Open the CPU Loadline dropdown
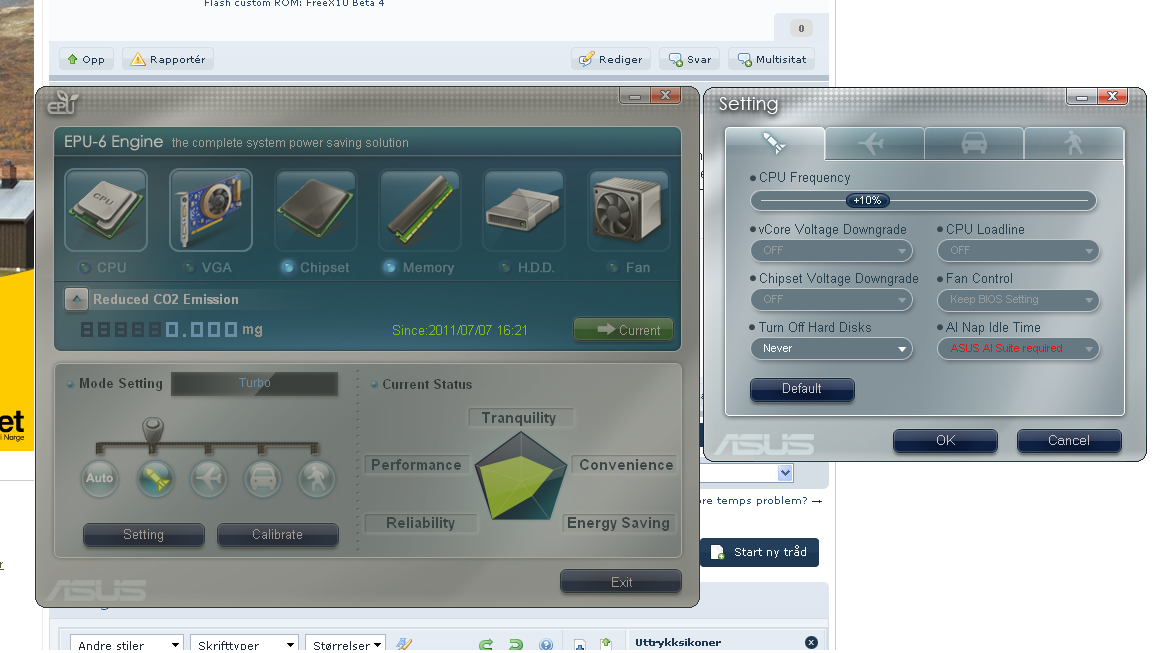Screen dimensions: 1171x653 pyautogui.click(x=1019, y=250)
